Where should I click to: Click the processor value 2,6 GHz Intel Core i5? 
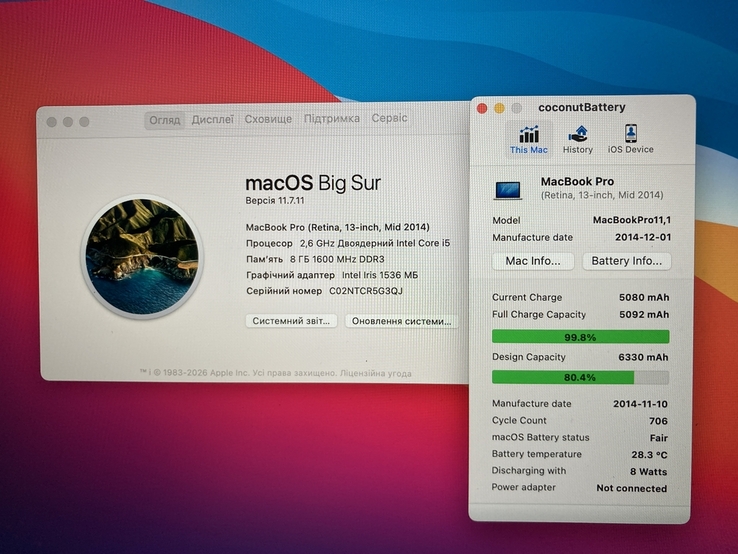375,243
